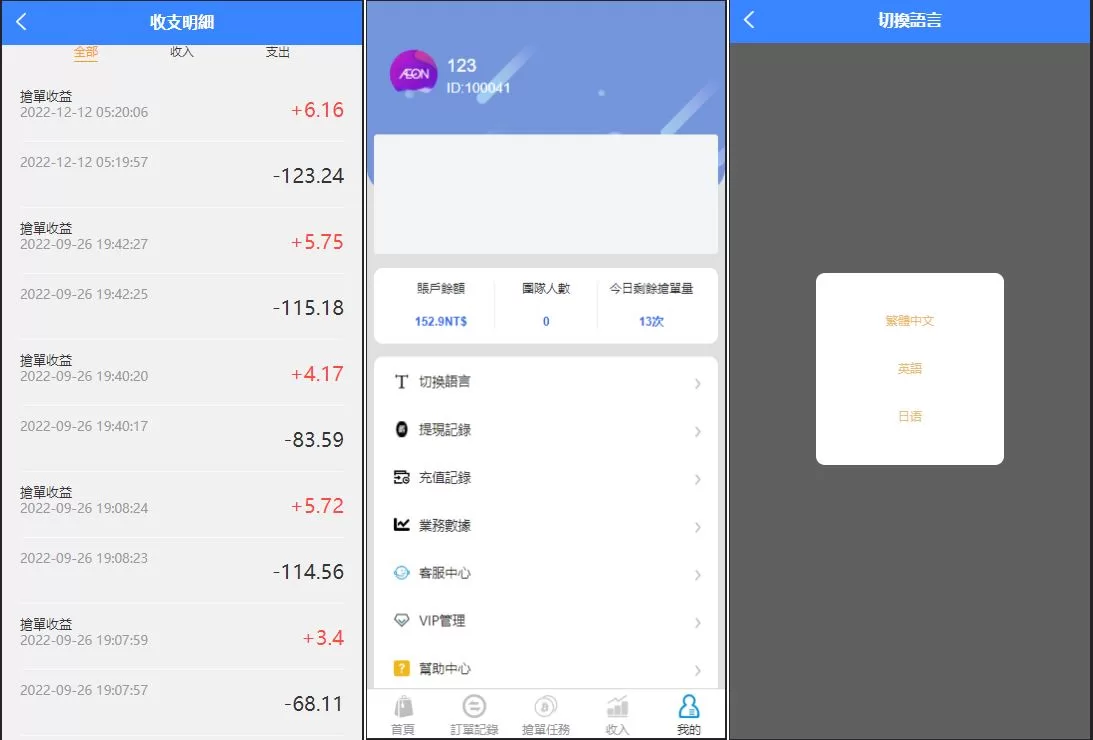Click the 152.9NT$ account balance
The image size is (1093, 740).
click(x=441, y=321)
